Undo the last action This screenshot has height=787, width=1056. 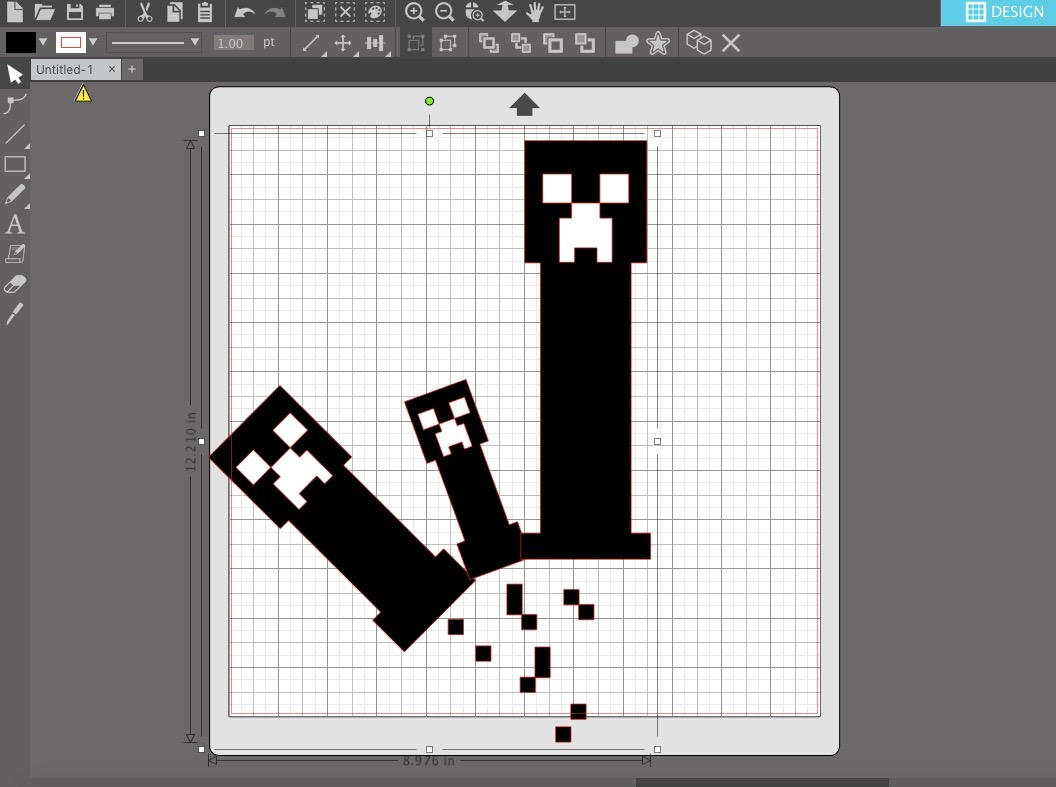pos(244,12)
